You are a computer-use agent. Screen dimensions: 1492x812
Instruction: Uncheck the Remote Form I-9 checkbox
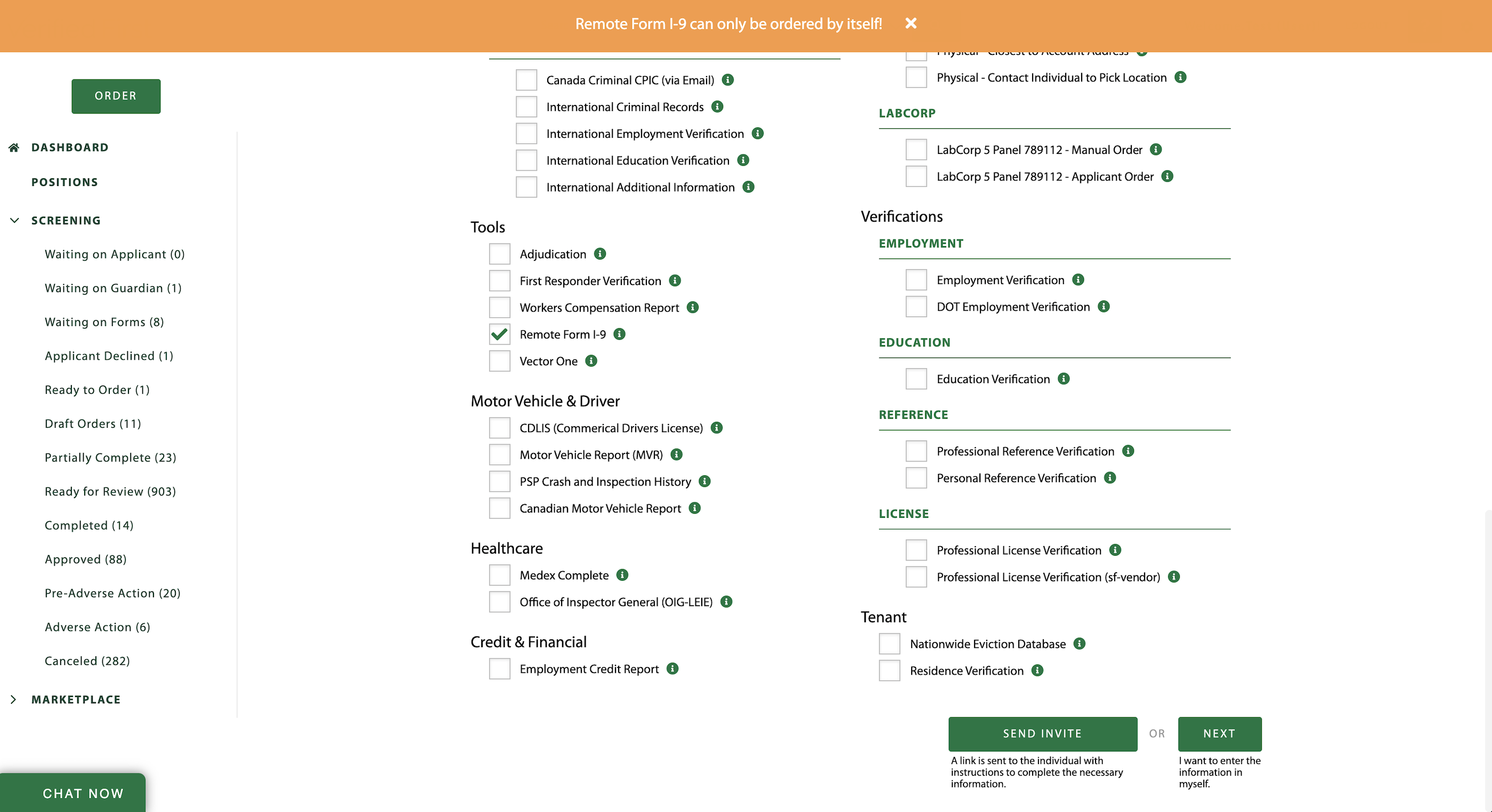(x=499, y=334)
